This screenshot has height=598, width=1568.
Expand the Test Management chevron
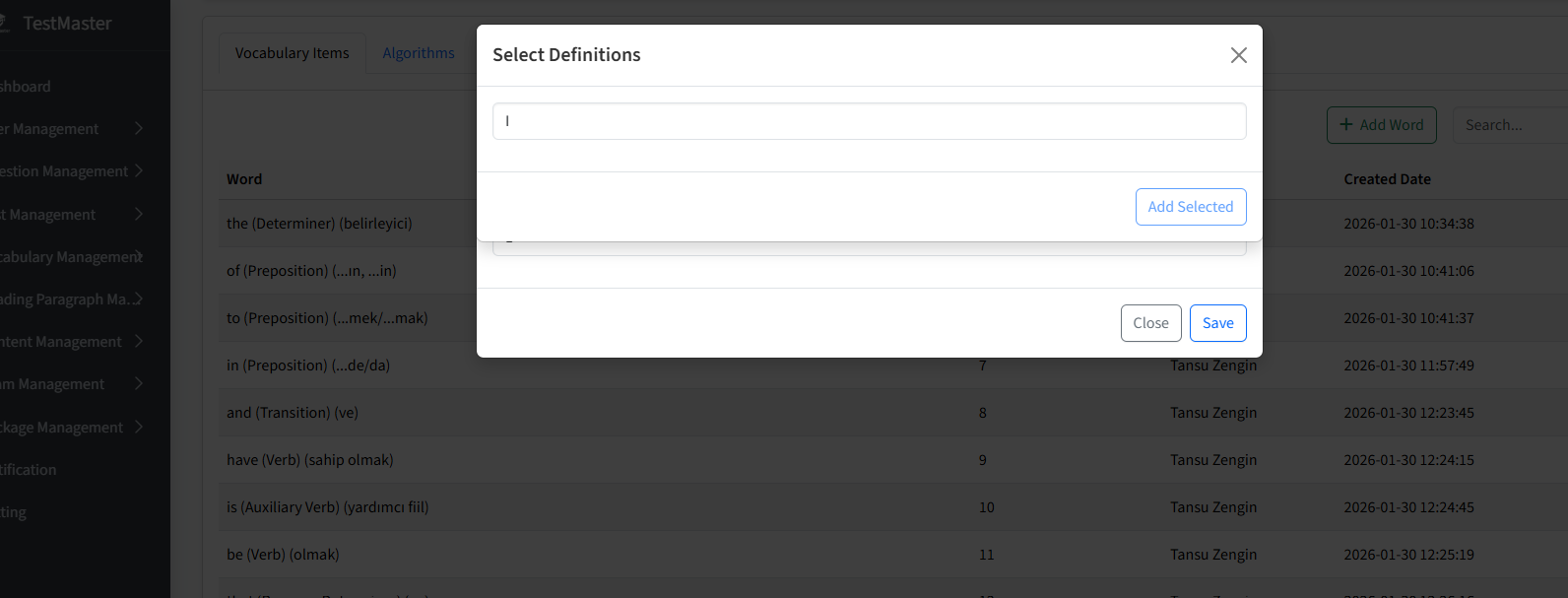139,214
